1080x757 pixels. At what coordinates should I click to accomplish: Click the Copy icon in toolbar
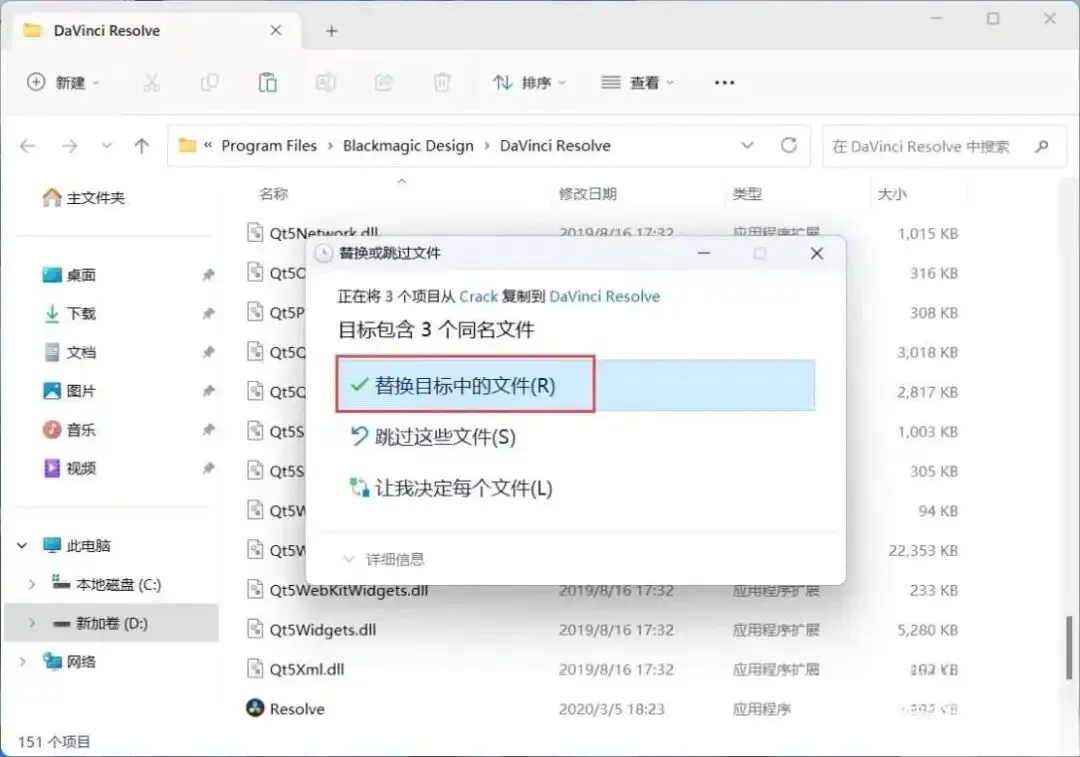[209, 83]
